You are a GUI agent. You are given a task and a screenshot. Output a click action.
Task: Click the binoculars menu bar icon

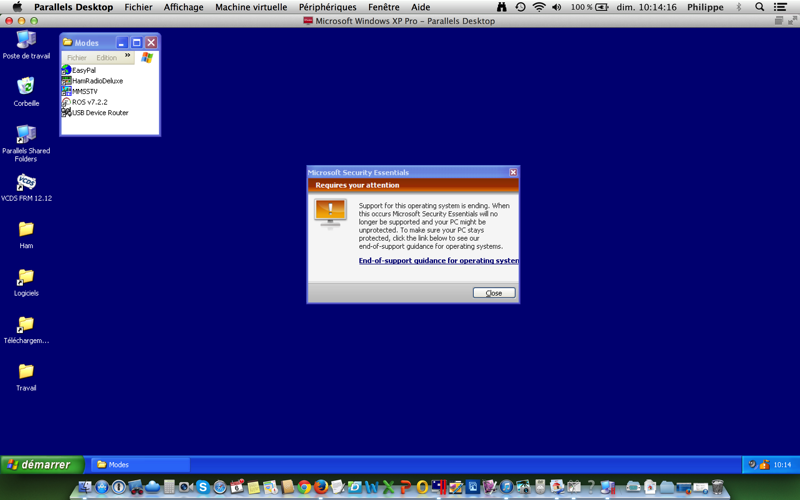pyautogui.click(x=502, y=7)
